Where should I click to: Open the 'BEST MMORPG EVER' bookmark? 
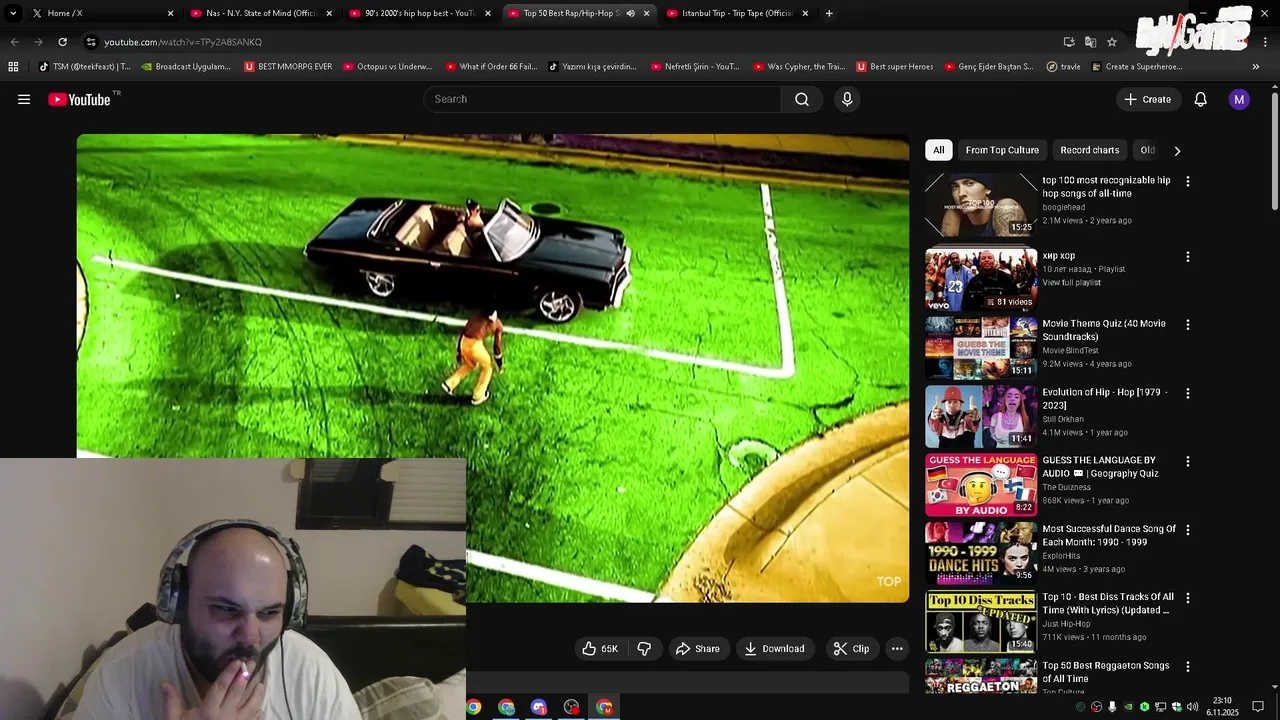tap(288, 67)
